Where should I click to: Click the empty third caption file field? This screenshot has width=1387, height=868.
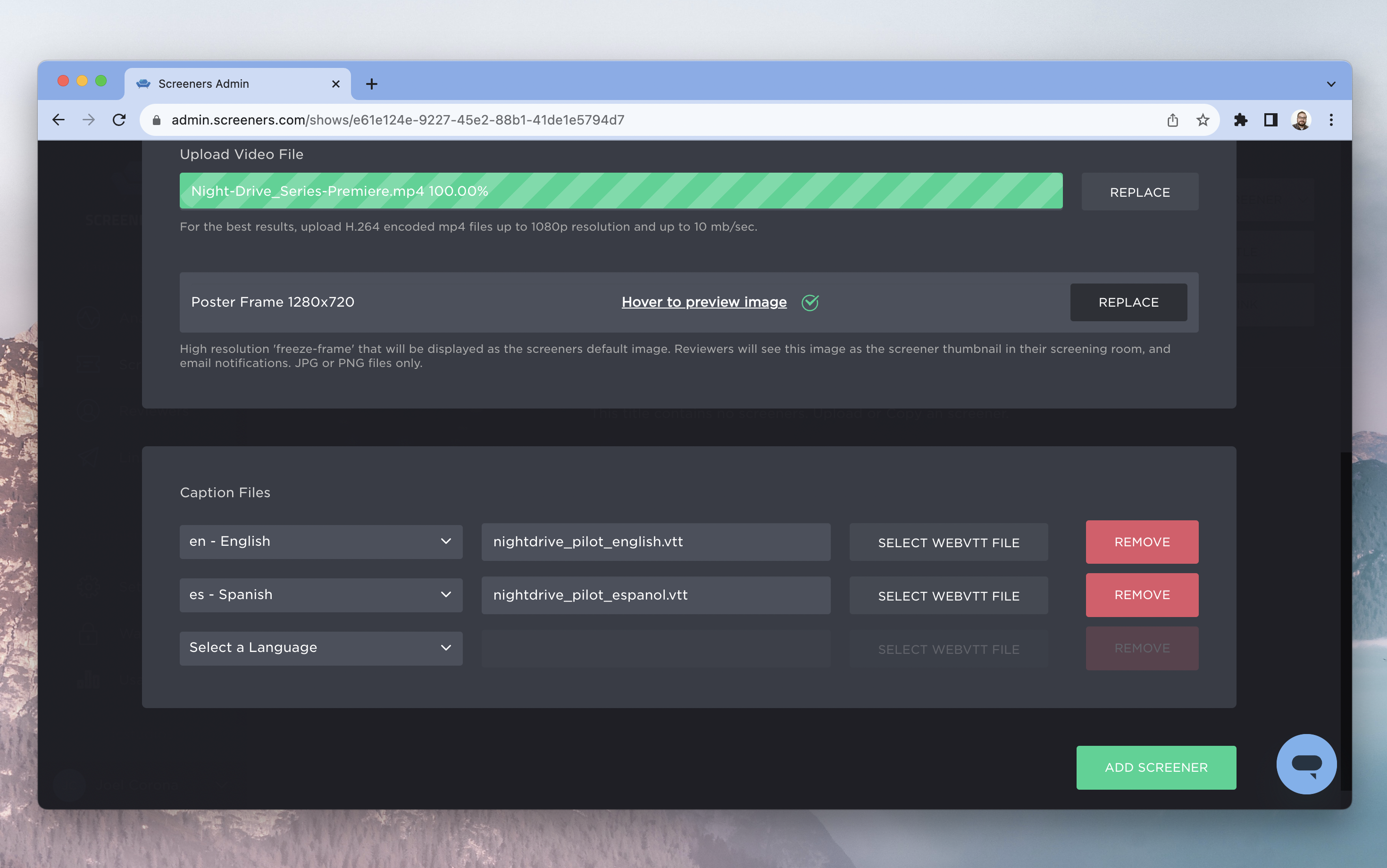click(656, 648)
